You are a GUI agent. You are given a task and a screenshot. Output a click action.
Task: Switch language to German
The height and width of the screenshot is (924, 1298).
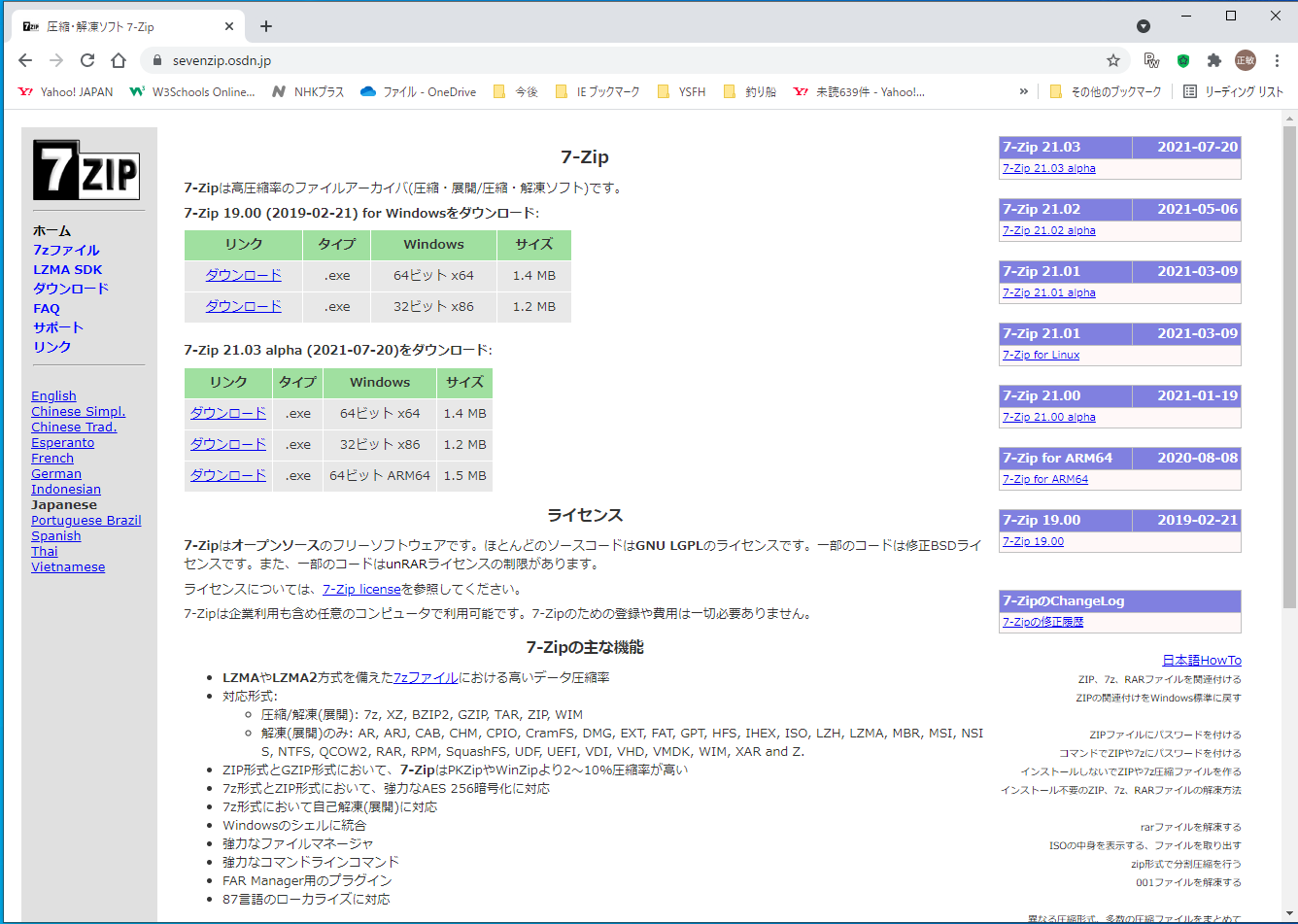[56, 474]
